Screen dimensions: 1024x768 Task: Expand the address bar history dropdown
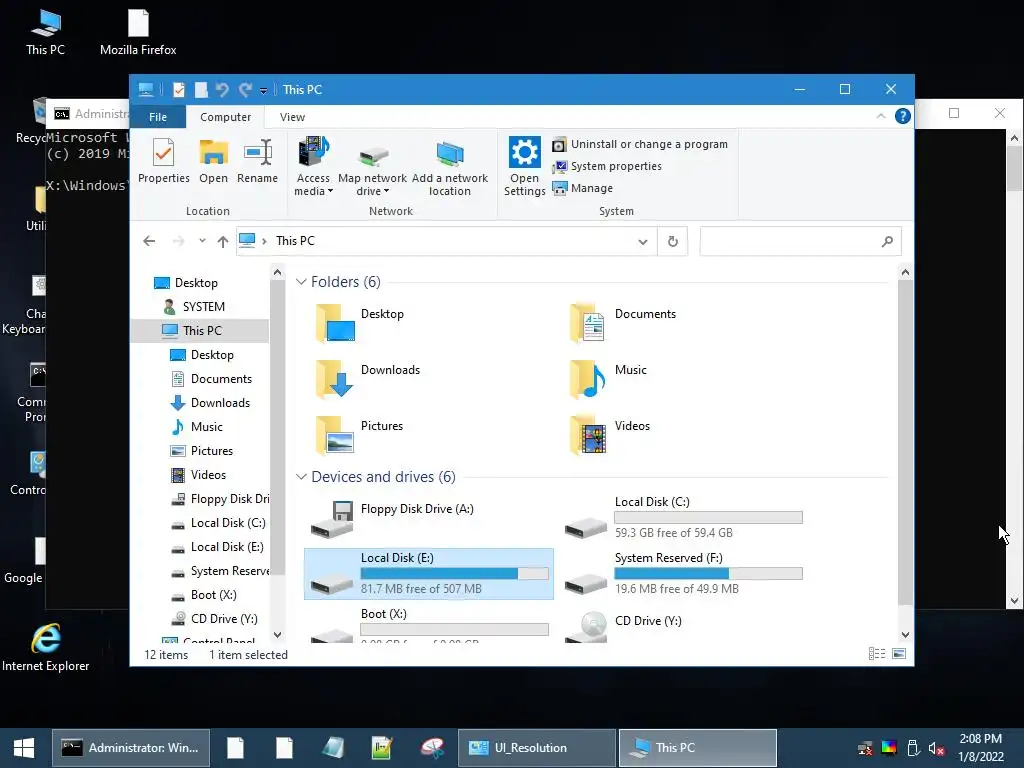point(643,242)
